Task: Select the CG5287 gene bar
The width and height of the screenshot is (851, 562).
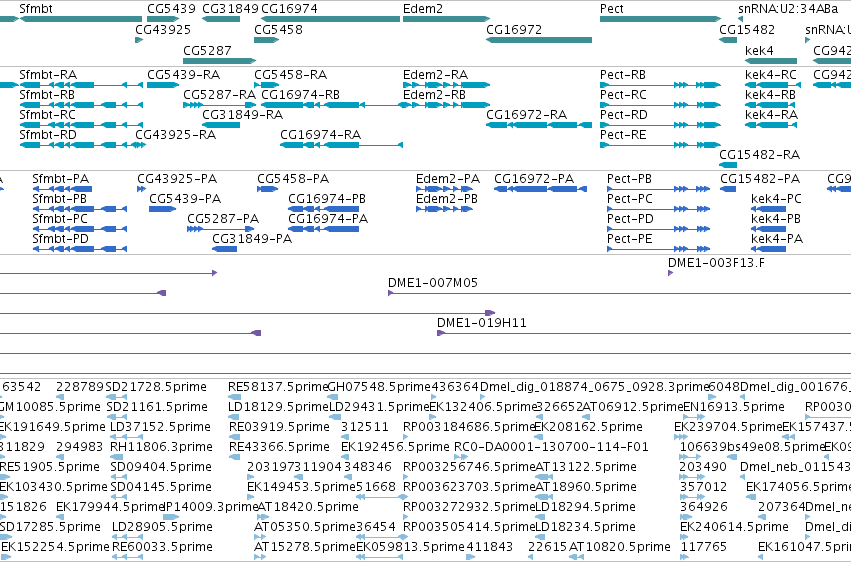Action: 219,60
